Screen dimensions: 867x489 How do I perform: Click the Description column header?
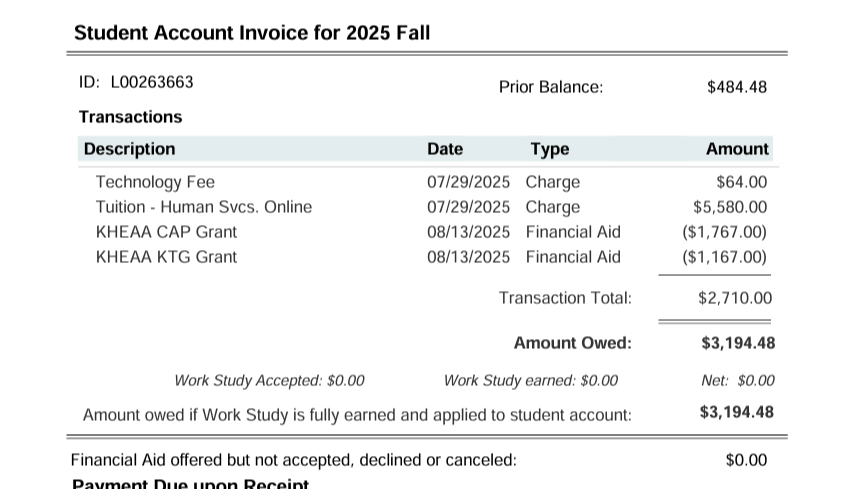tap(129, 149)
